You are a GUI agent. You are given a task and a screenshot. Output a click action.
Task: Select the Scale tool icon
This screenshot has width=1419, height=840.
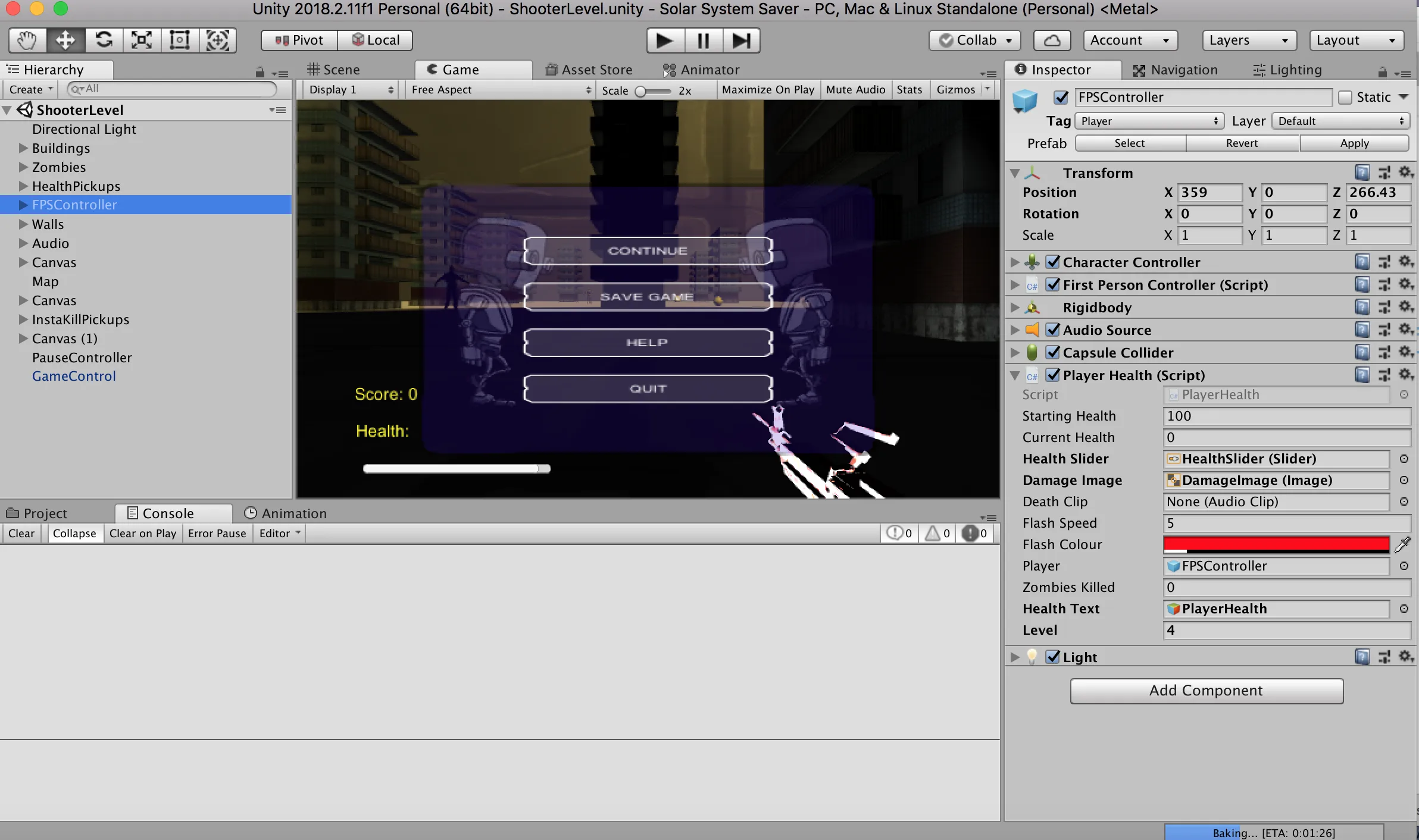click(142, 40)
